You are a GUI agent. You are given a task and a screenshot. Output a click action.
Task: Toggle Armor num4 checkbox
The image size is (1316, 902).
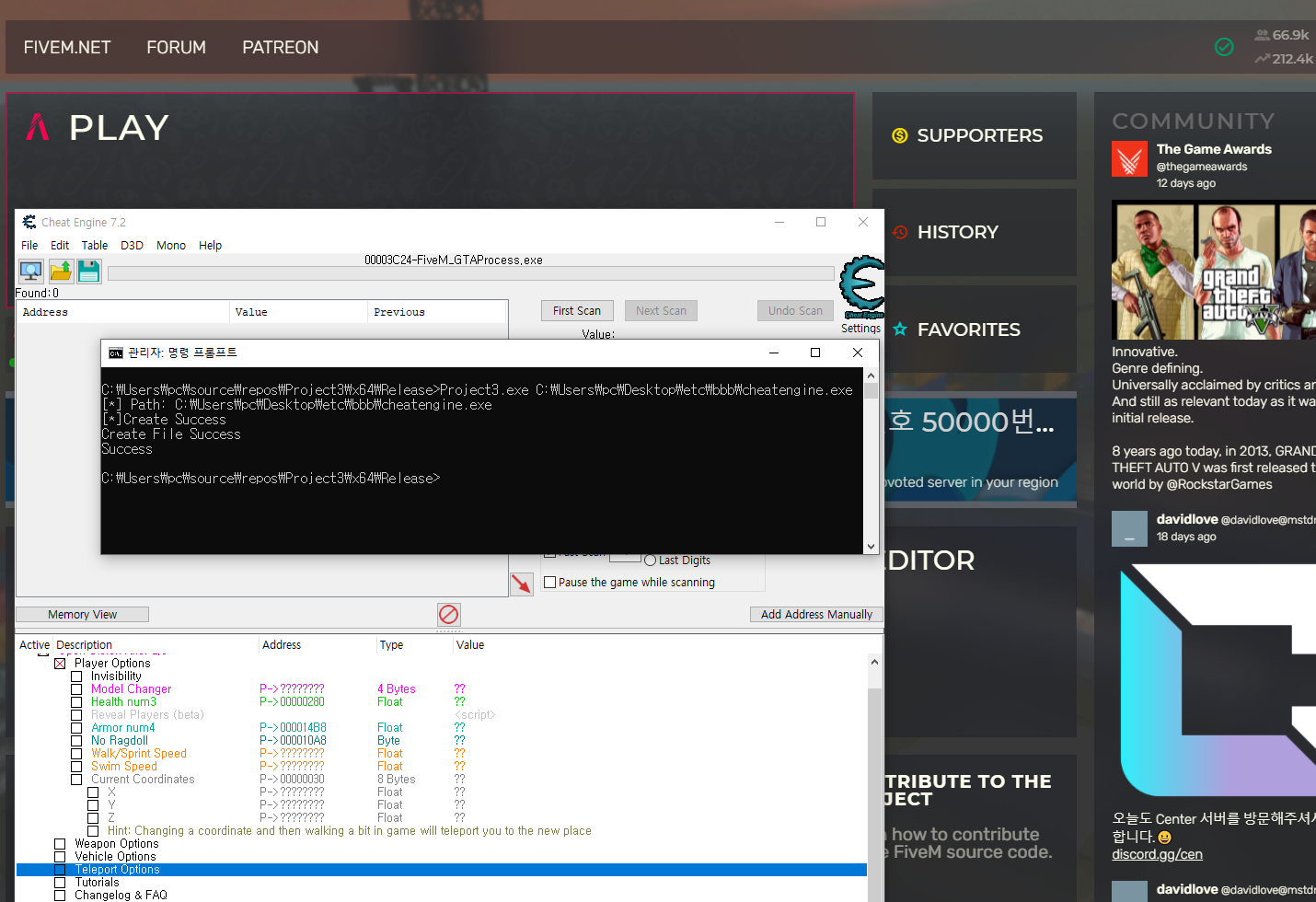[x=76, y=728]
